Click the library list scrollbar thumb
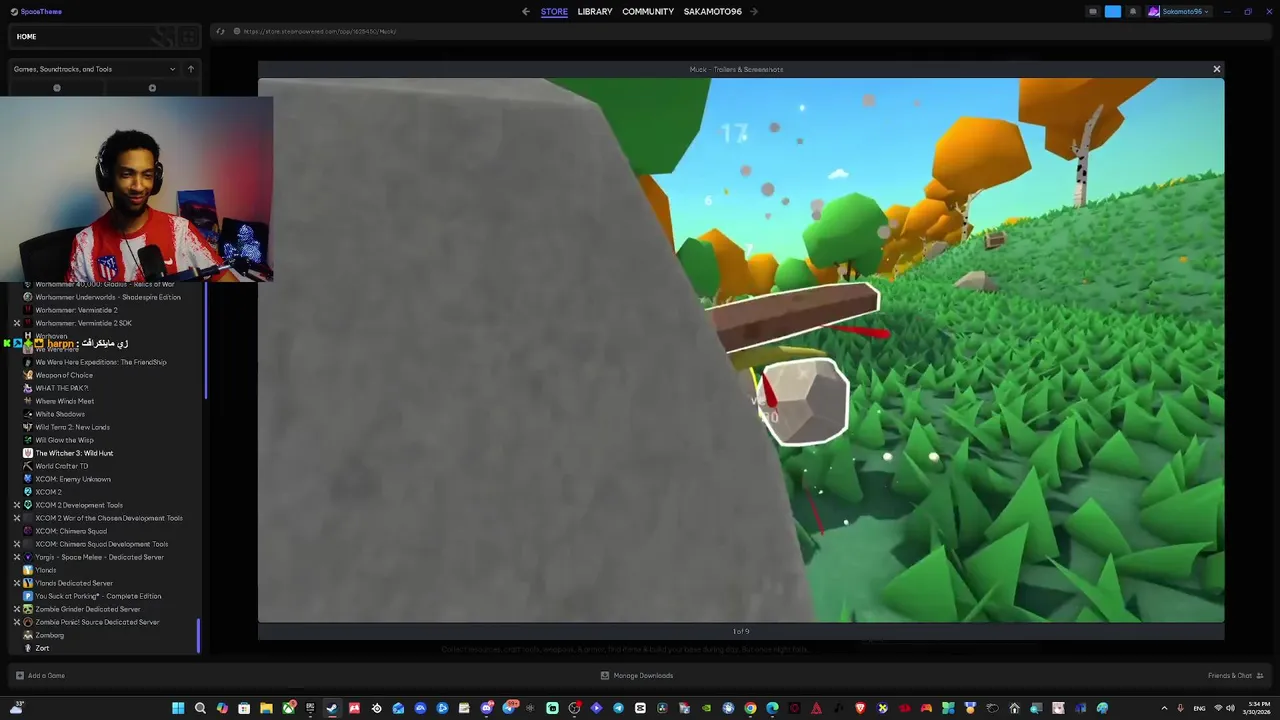Screen dimensions: 1280x720 (x=198, y=636)
